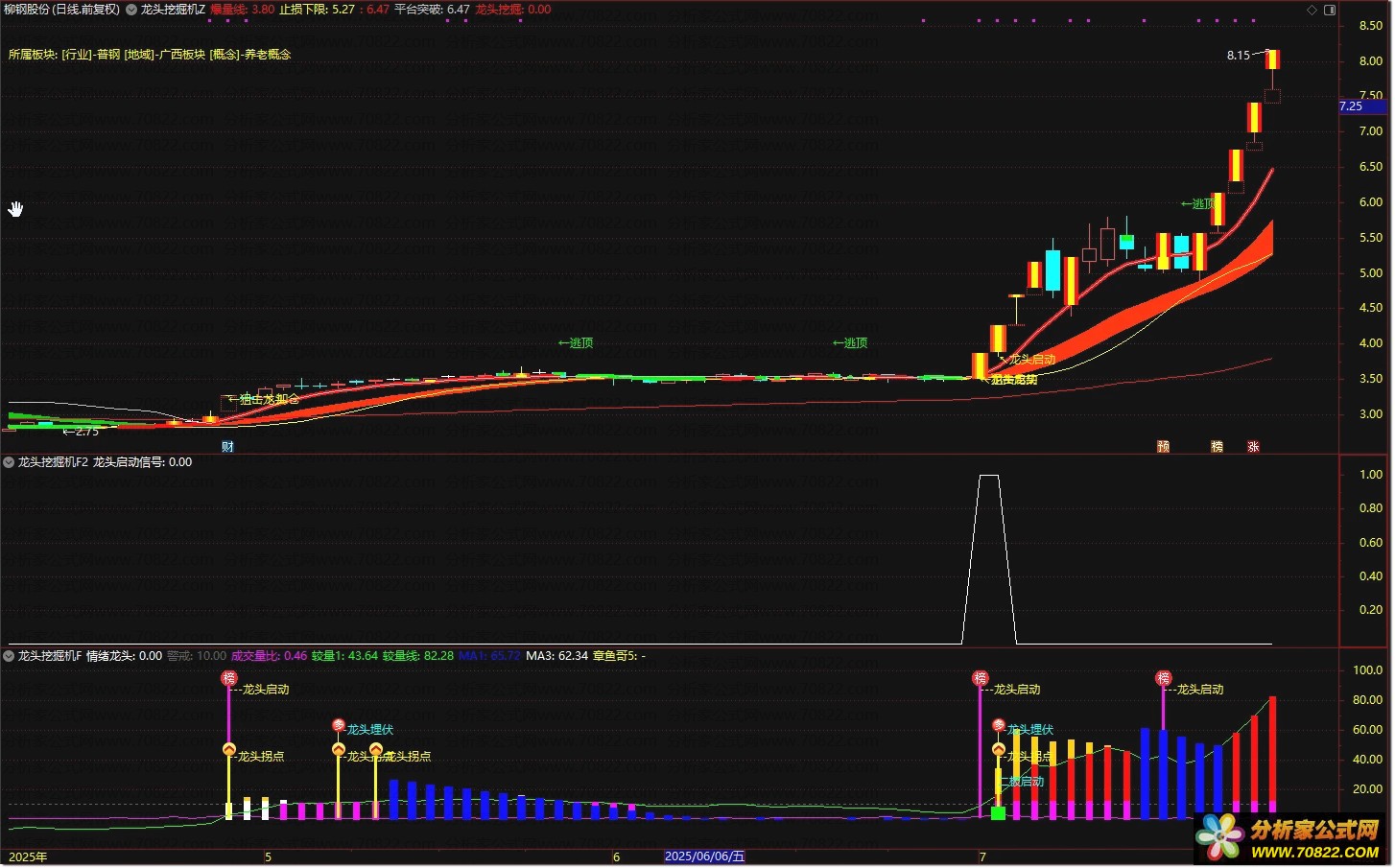Image resolution: width=1395 pixels, height=868 pixels.
Task: Click the 平台突破: 6.47 readout
Action: click(432, 10)
